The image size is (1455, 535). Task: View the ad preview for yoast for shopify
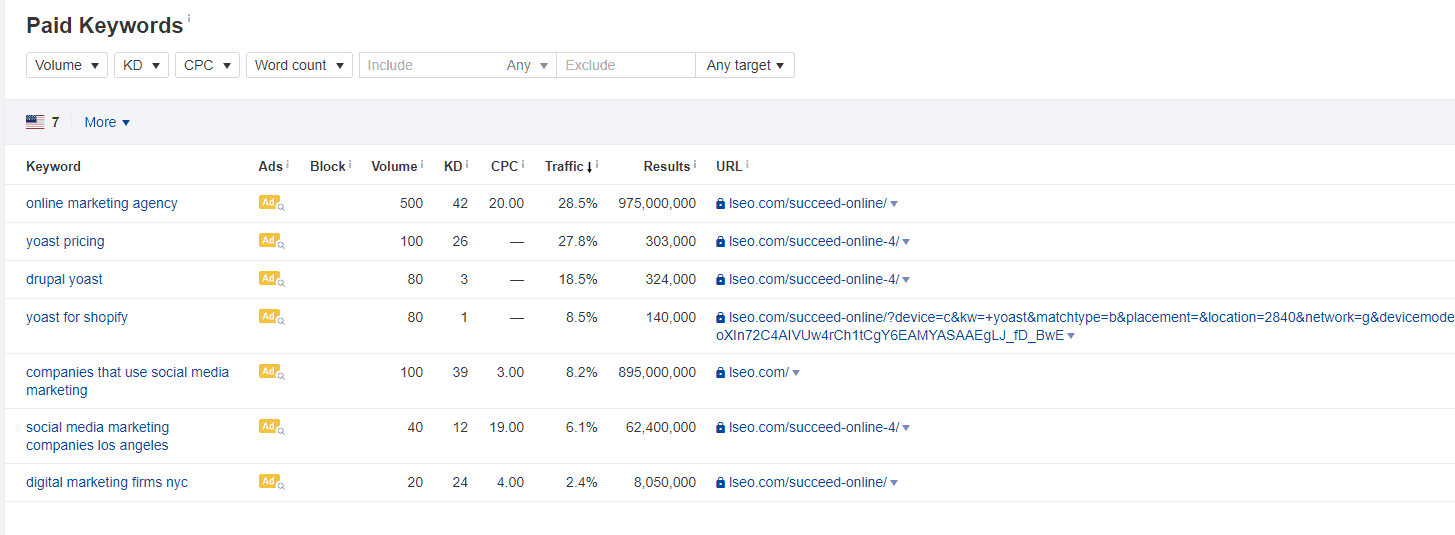[x=272, y=317]
